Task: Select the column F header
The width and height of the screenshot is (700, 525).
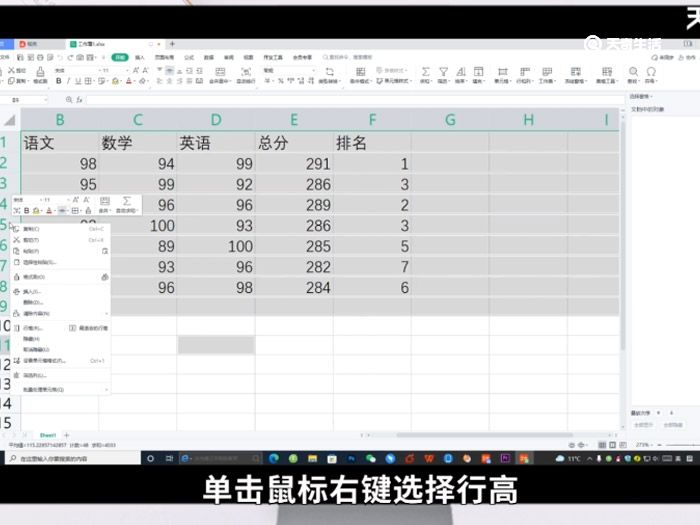Action: [x=372, y=120]
